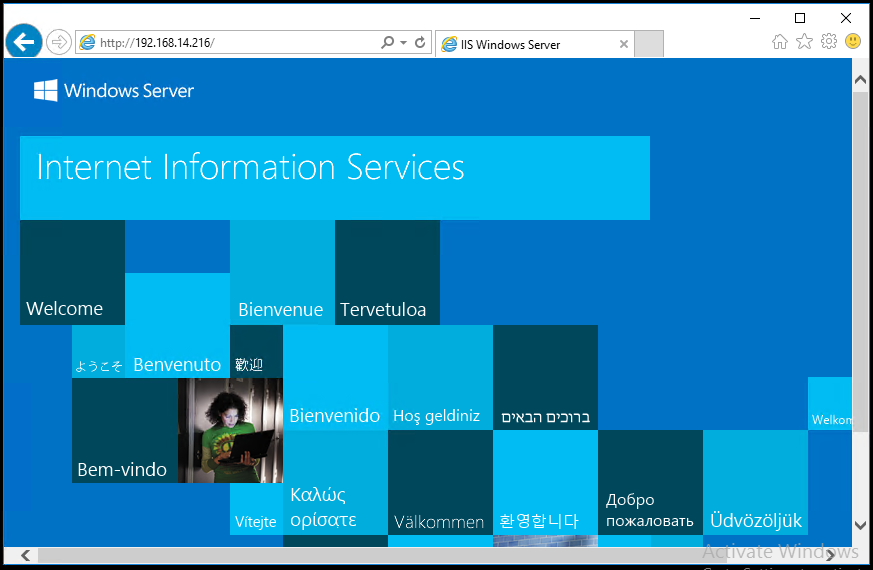This screenshot has height=570, width=873.
Task: Click the Üdvözöljük tile
Action: 756,482
